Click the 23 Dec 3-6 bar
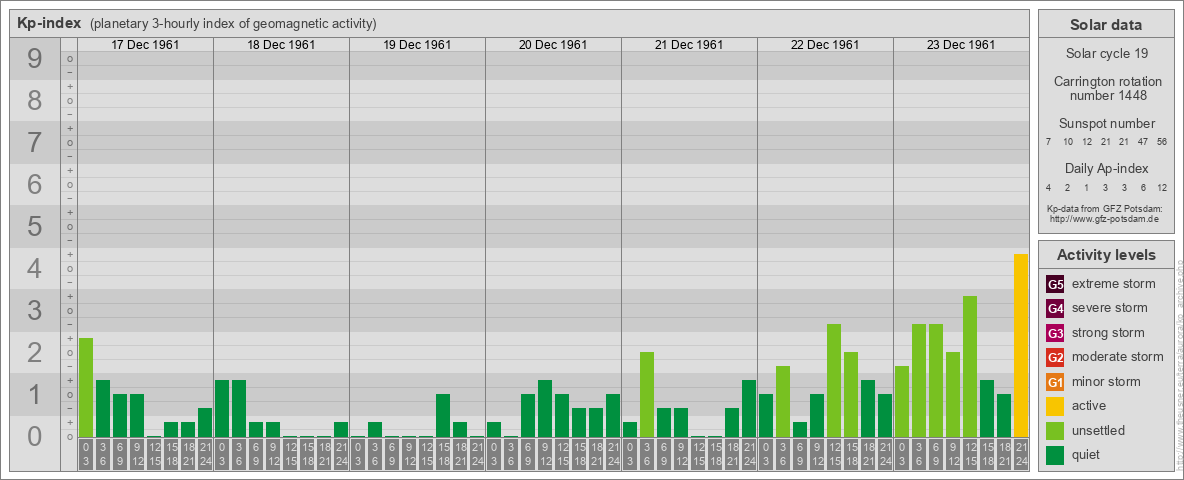Screen dimensions: 1184x480 [918, 380]
